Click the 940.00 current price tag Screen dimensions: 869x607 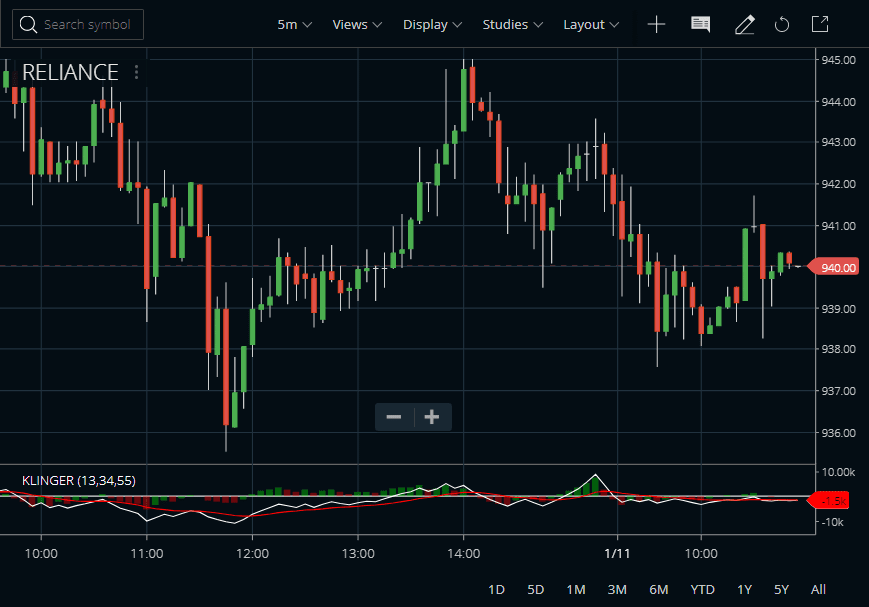pyautogui.click(x=835, y=267)
